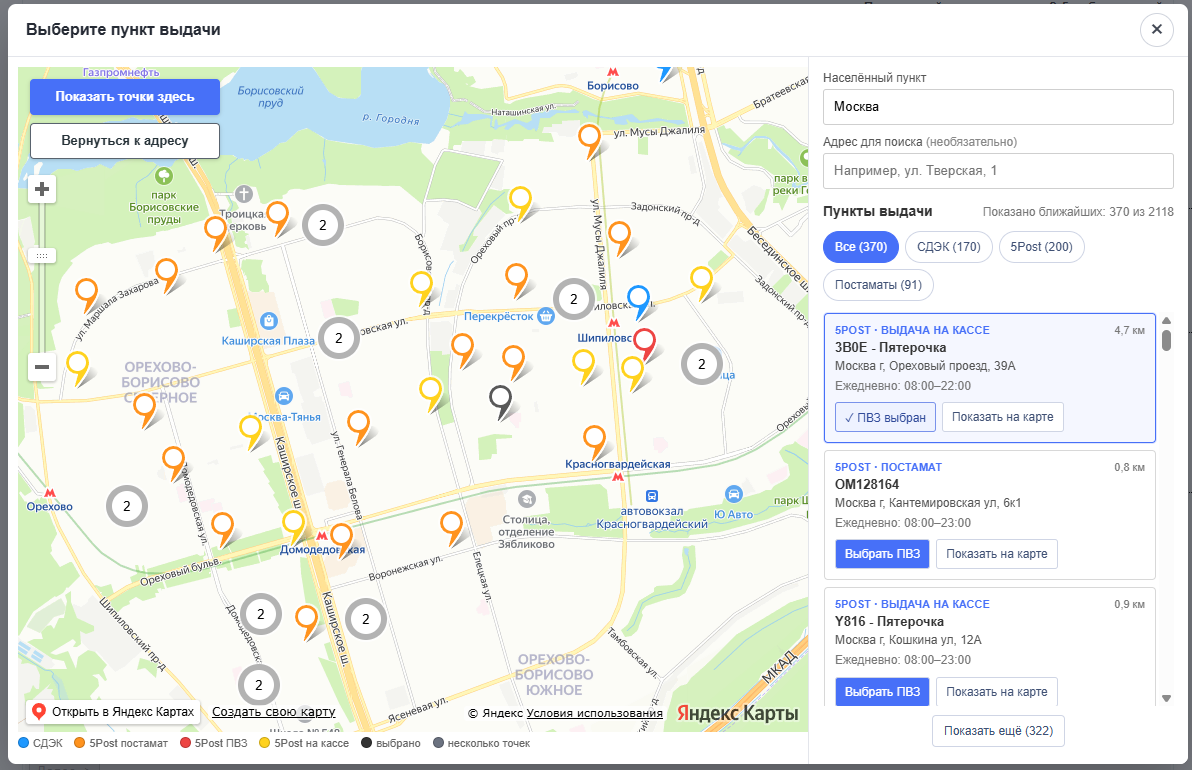Click the Красногвардейская metro icon
Image resolution: width=1192 pixels, height=770 pixels.
(618, 477)
